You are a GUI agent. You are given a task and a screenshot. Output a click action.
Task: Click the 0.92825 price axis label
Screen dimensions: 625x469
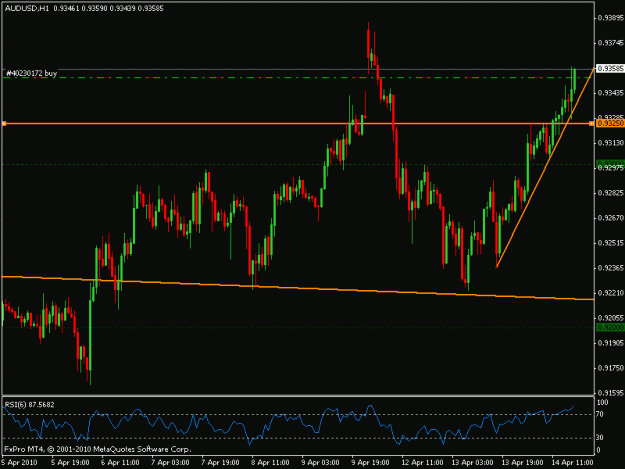pos(610,193)
